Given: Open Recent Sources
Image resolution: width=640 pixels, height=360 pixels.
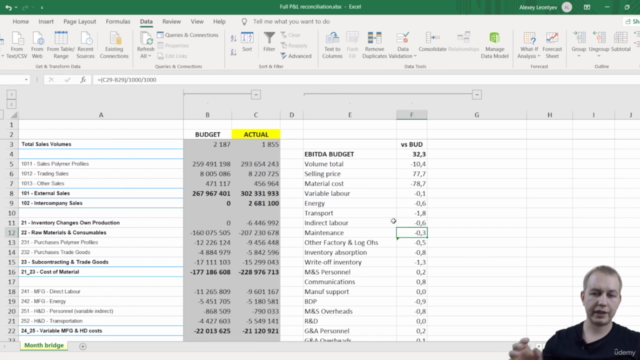Looking at the screenshot, I should [85, 45].
